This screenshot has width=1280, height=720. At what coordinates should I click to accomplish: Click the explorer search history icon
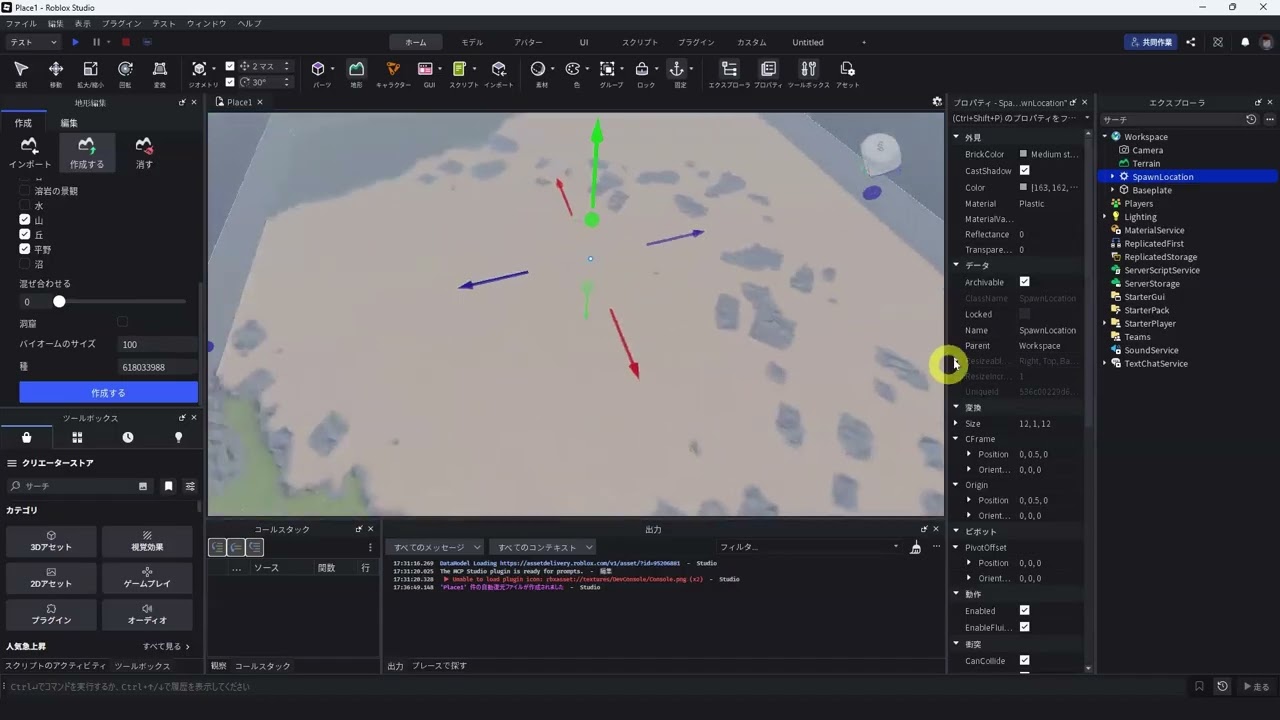click(1251, 119)
